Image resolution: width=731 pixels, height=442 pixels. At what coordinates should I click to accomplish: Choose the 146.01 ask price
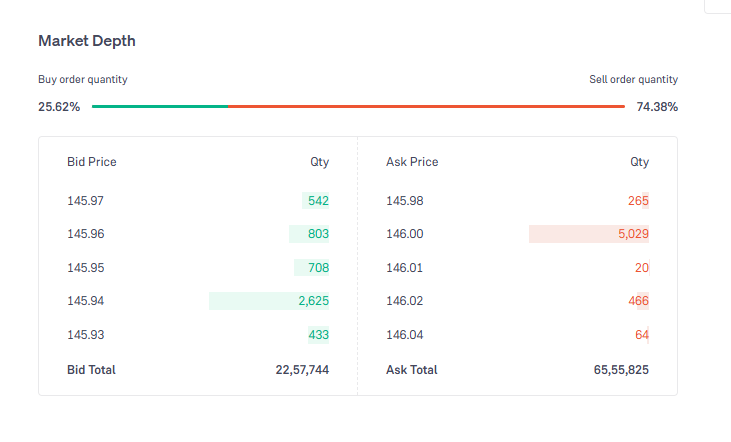point(404,268)
